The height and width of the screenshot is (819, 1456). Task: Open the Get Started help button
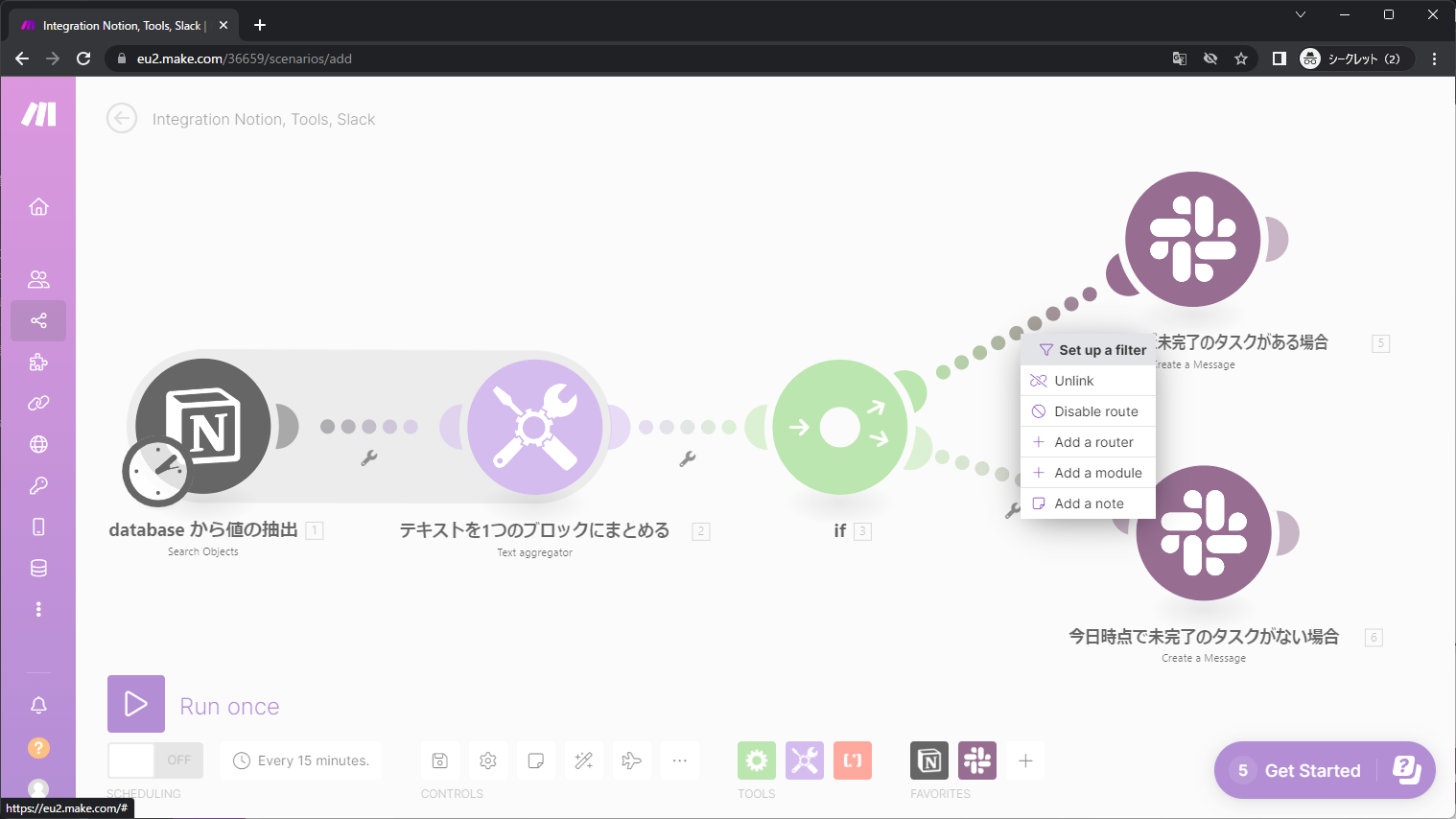coord(1325,770)
